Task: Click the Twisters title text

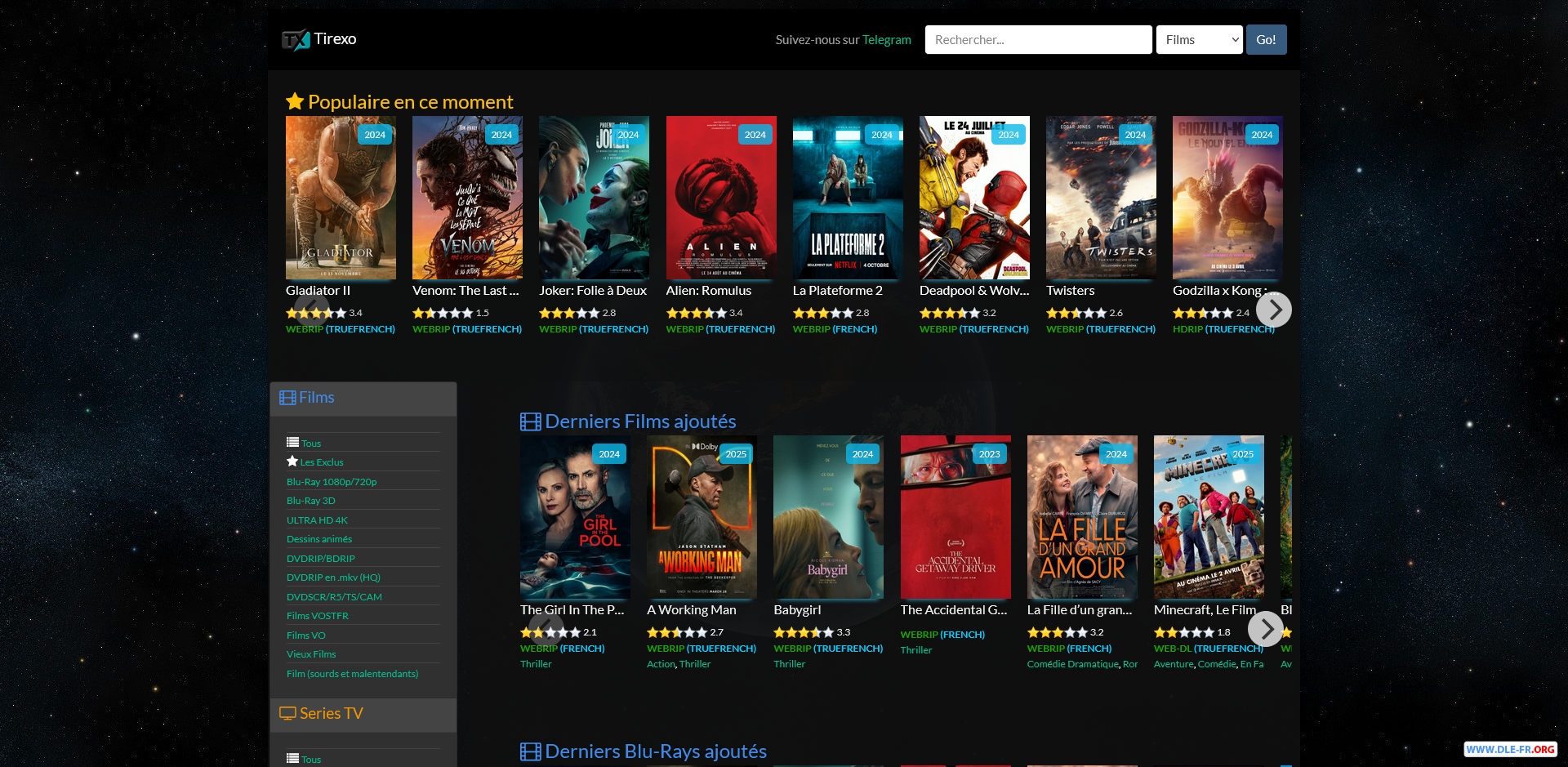Action: click(x=1071, y=291)
